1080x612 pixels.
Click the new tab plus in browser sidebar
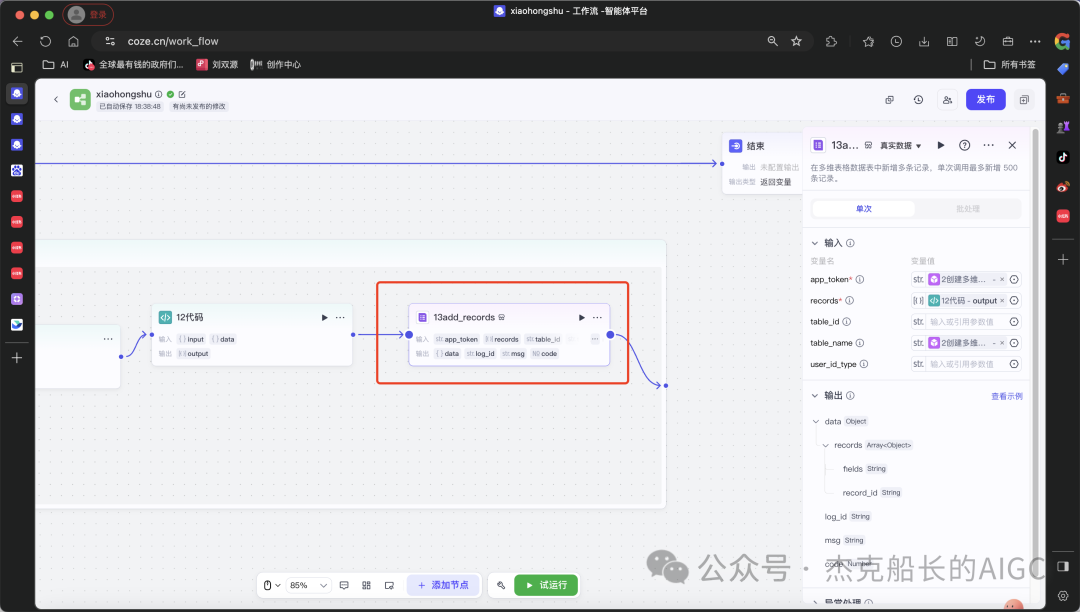click(17, 358)
